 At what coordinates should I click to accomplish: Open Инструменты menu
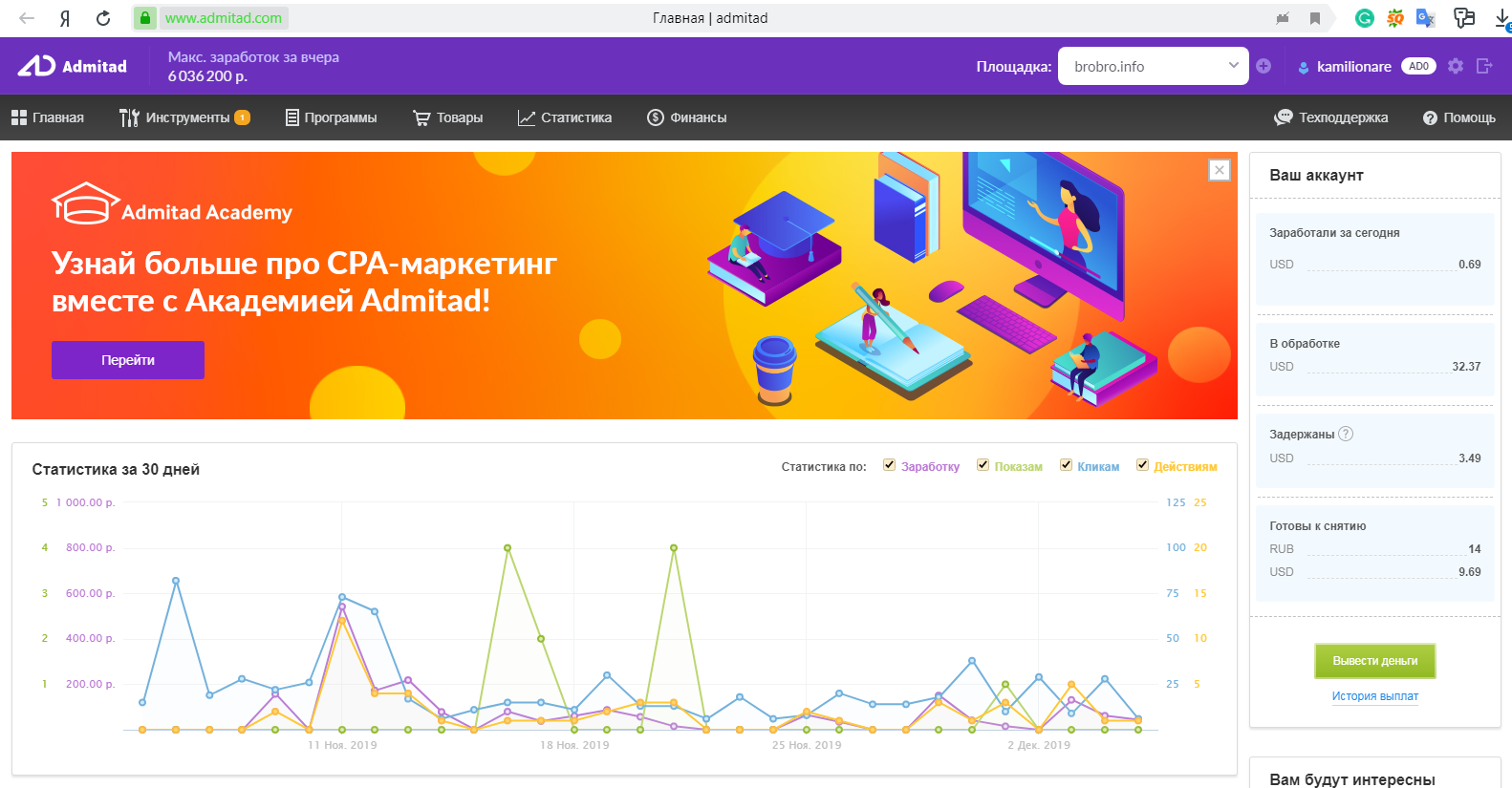coord(184,117)
